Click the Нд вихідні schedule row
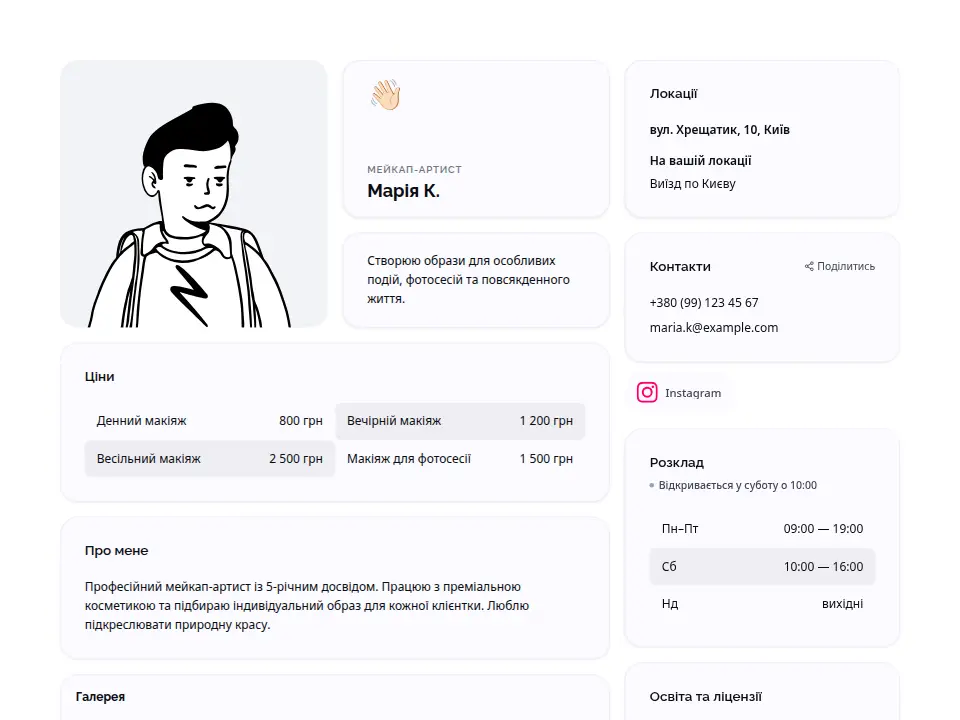960x720 pixels. tap(762, 604)
